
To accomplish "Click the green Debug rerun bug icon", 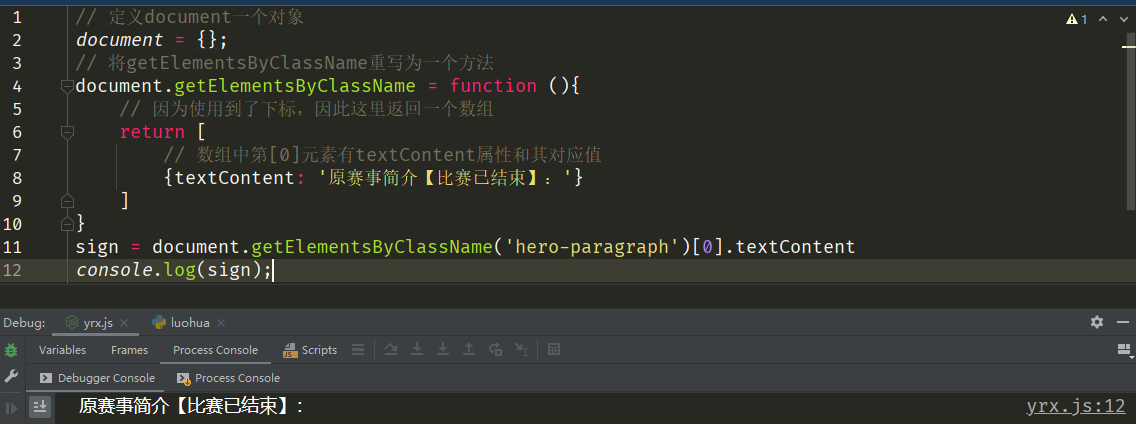I will click(11, 350).
